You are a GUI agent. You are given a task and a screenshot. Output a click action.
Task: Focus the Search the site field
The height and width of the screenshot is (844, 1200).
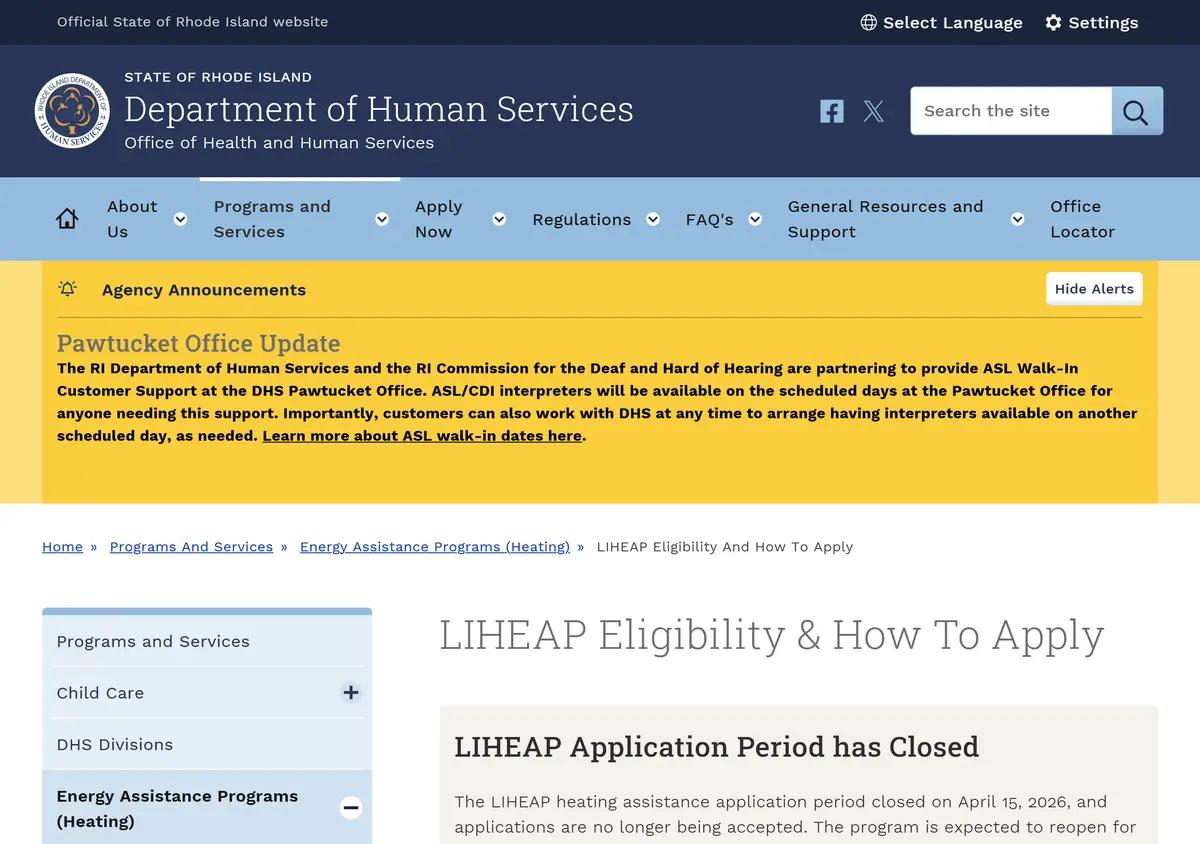pos(1011,111)
